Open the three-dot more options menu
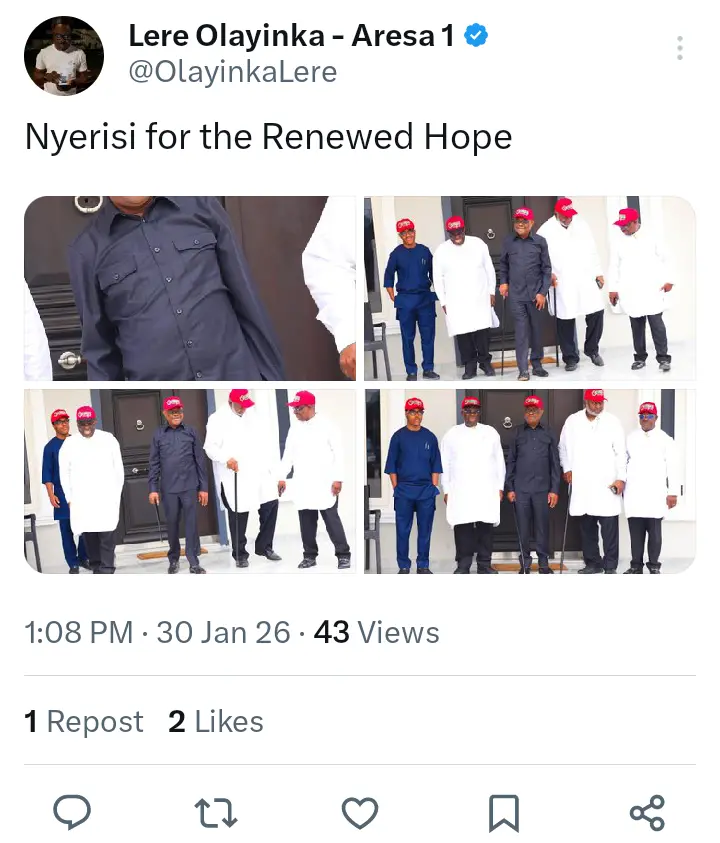This screenshot has width=720, height=843. pos(680,48)
